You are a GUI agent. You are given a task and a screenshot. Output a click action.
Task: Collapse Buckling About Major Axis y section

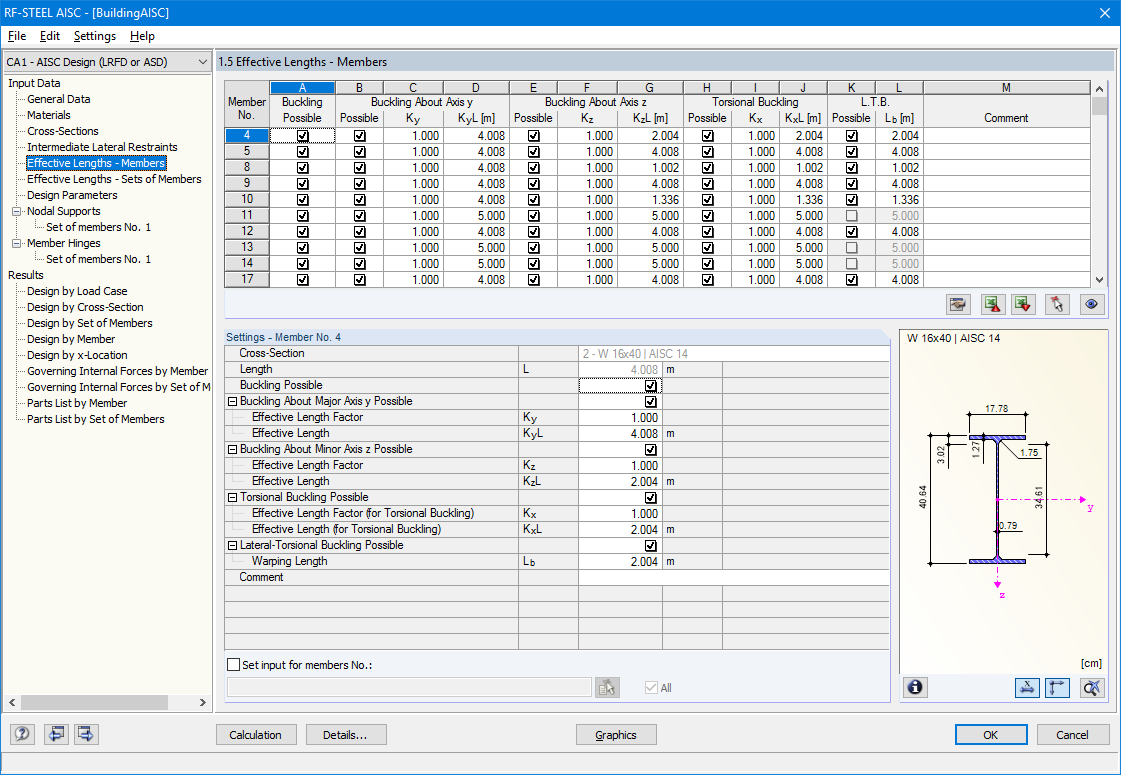pos(232,402)
